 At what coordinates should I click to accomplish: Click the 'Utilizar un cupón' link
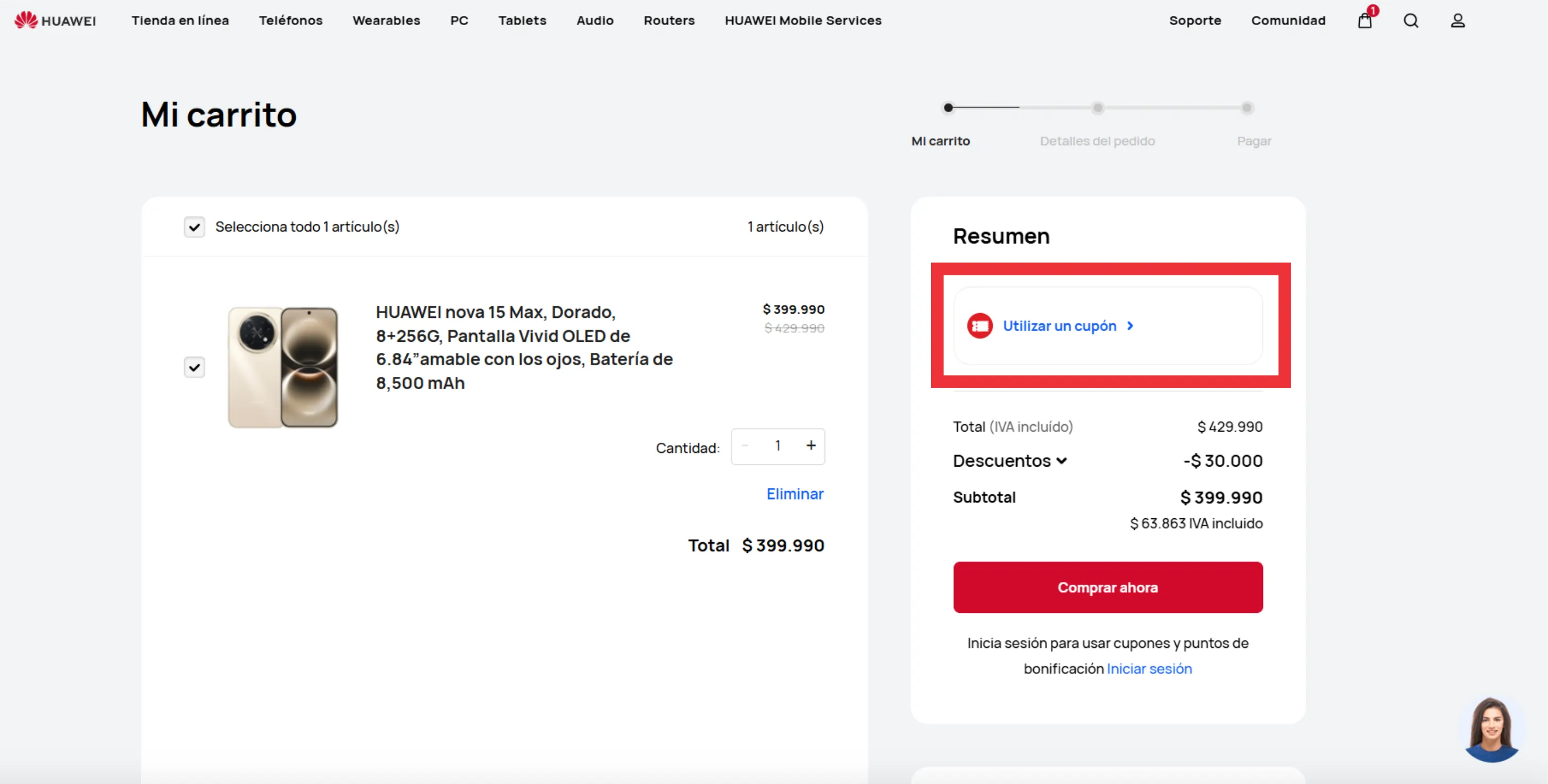[1059, 326]
